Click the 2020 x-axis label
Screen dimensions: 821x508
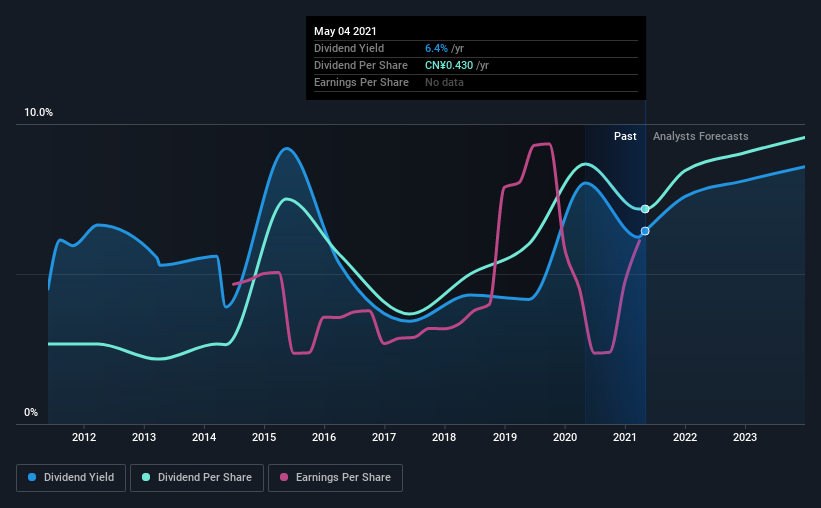click(565, 437)
